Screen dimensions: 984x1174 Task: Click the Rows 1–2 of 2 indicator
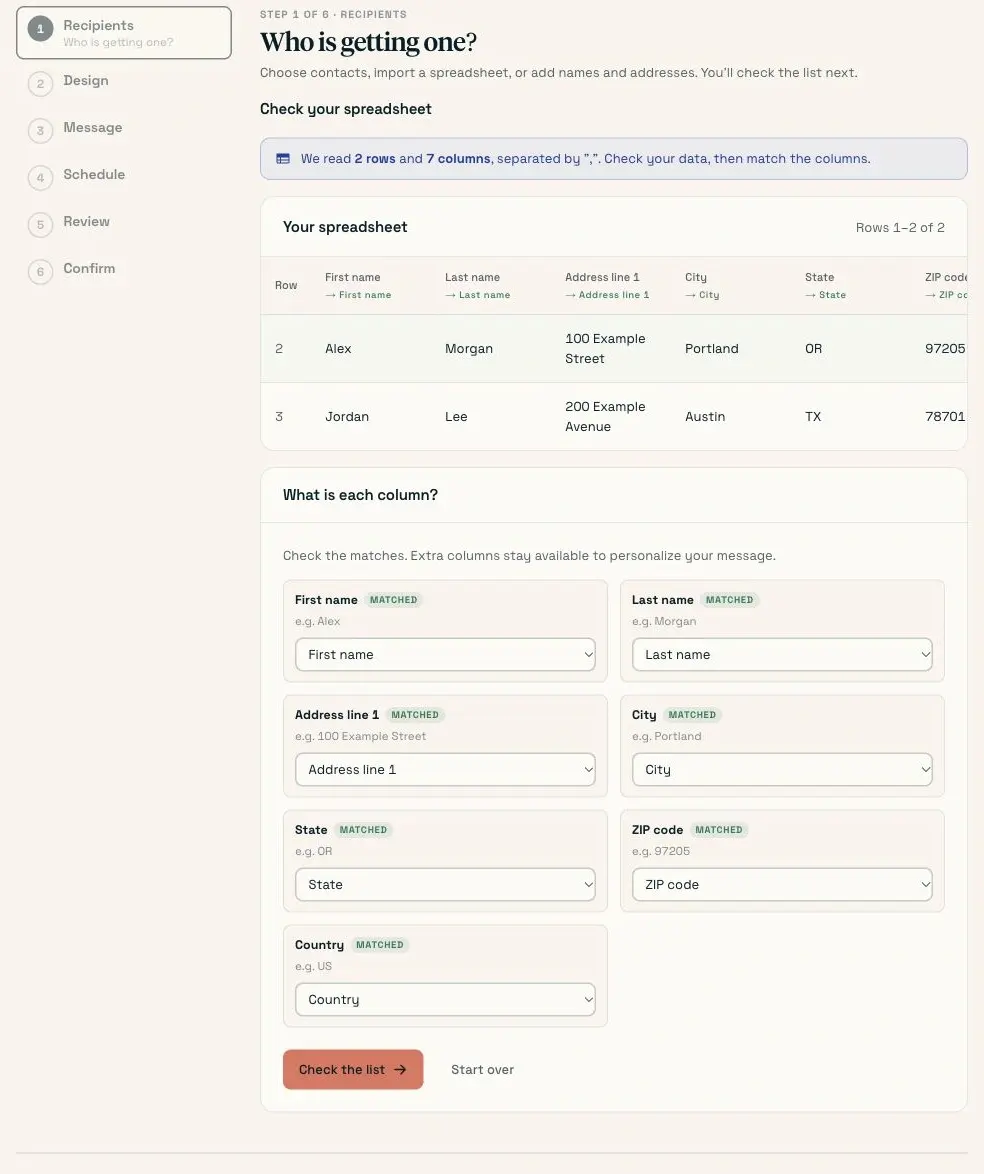[x=900, y=228]
